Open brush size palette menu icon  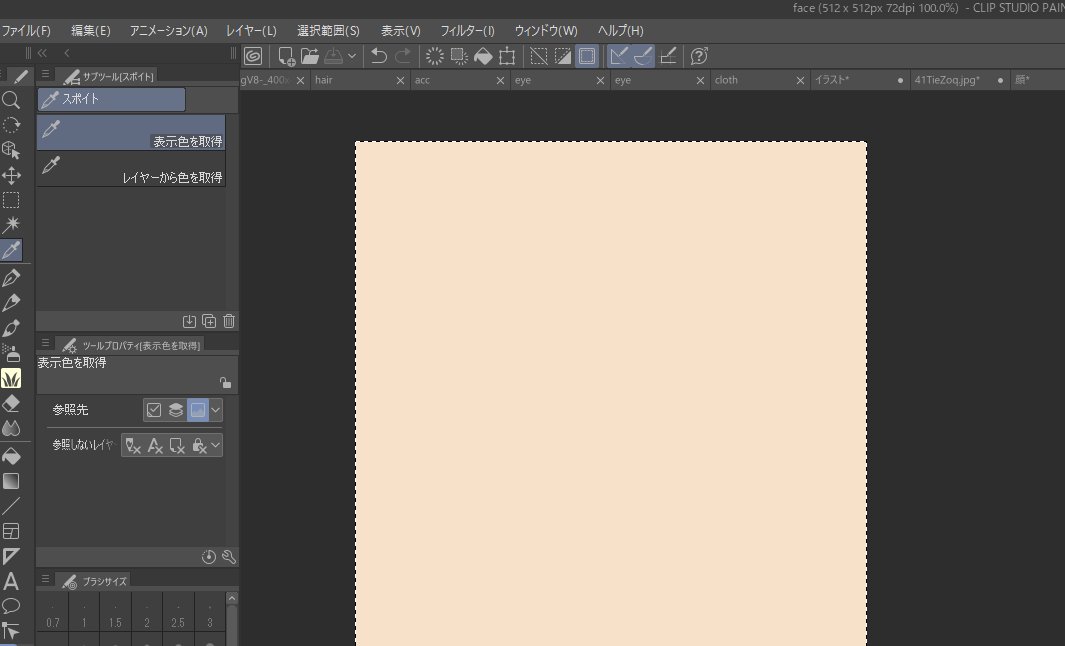pyautogui.click(x=46, y=579)
